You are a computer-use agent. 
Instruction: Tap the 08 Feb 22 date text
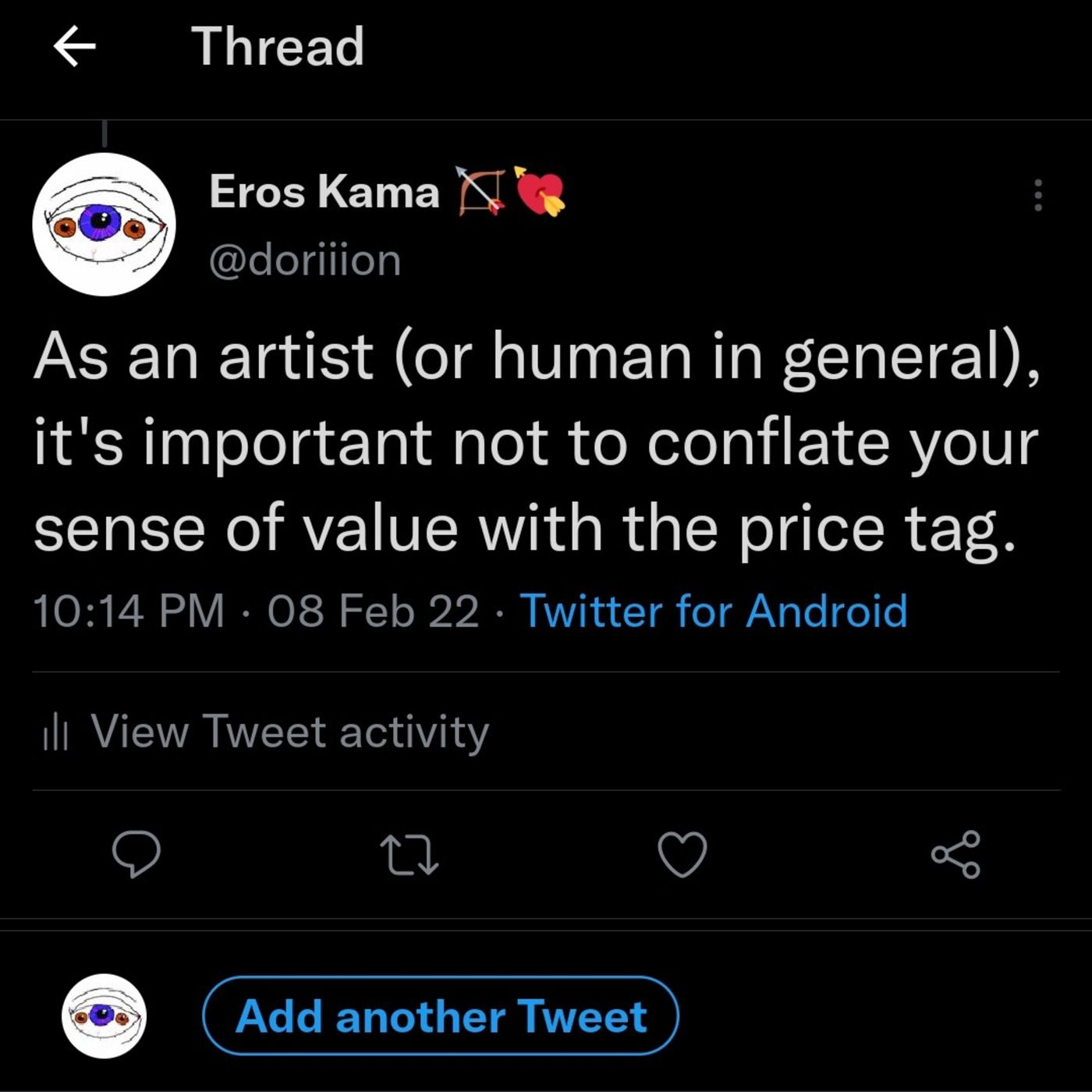(373, 610)
